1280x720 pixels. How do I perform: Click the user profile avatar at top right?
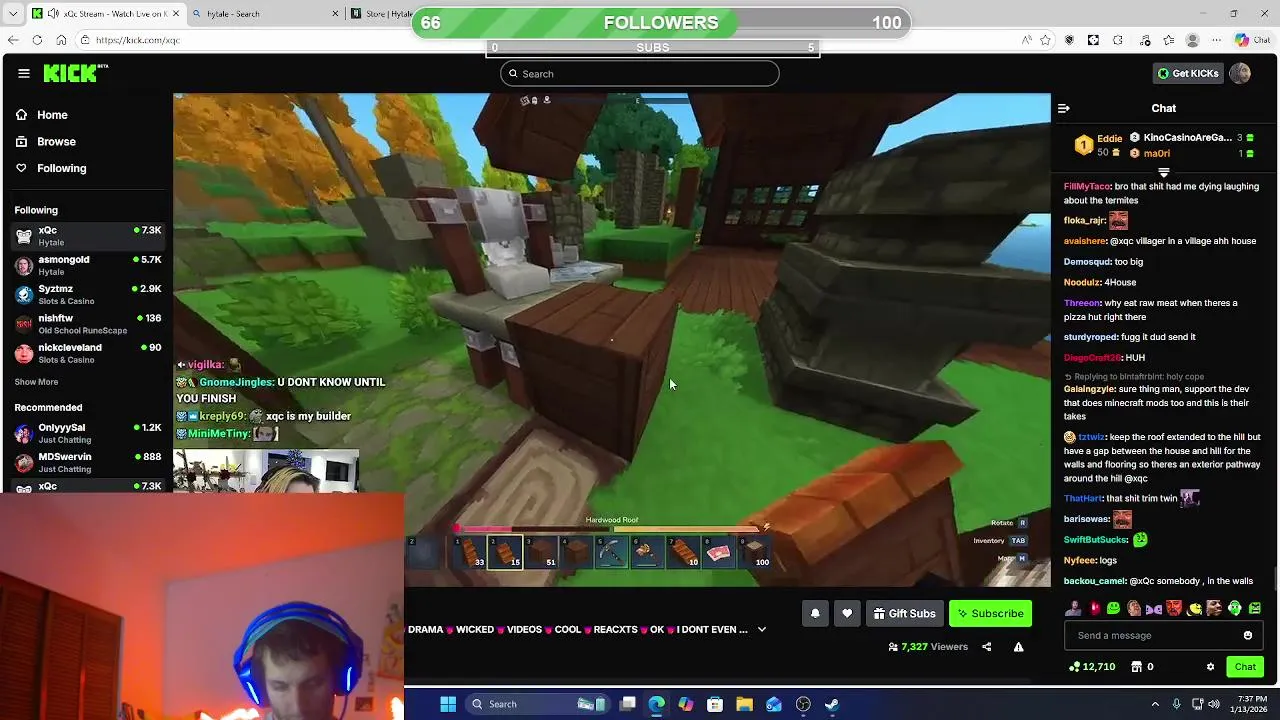point(1240,73)
